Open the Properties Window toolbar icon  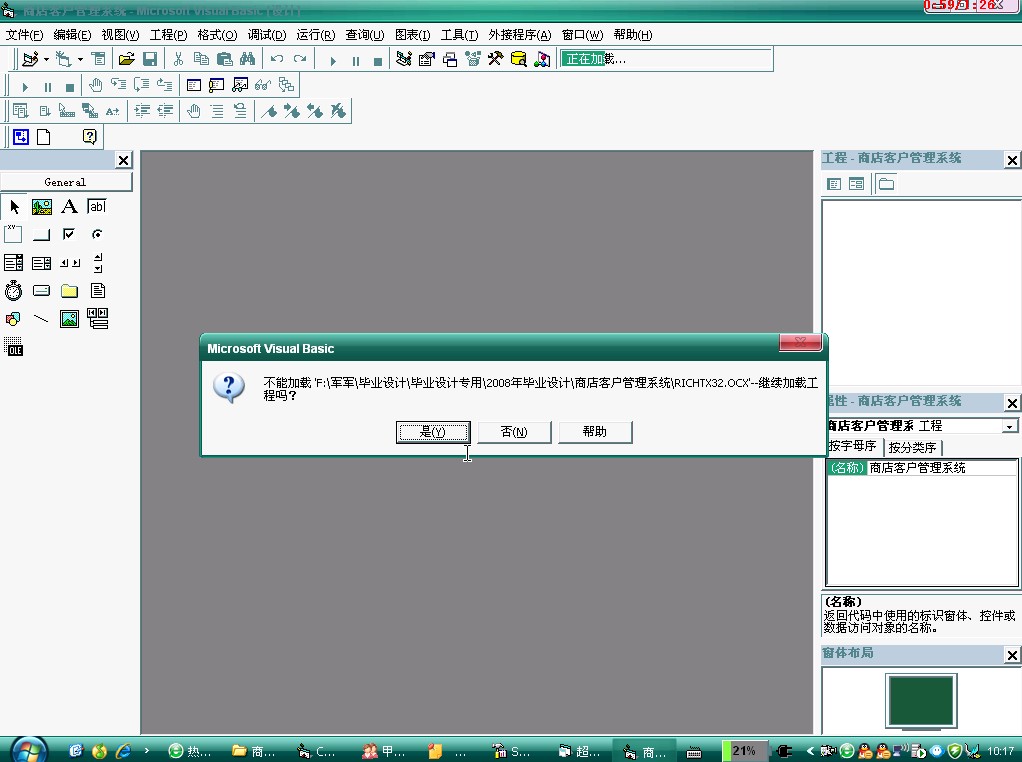[x=427, y=59]
